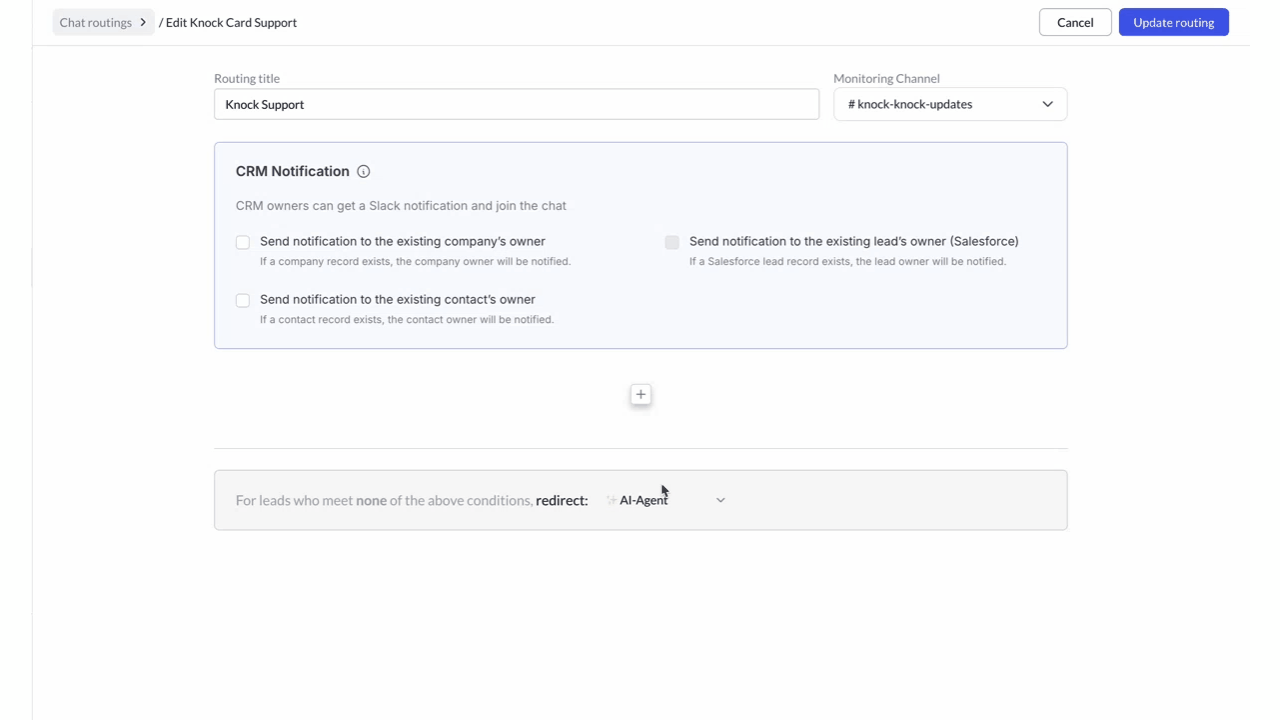This screenshot has width=1280, height=720.
Task: Expand the chevron next to AI-Agent
Action: point(720,500)
